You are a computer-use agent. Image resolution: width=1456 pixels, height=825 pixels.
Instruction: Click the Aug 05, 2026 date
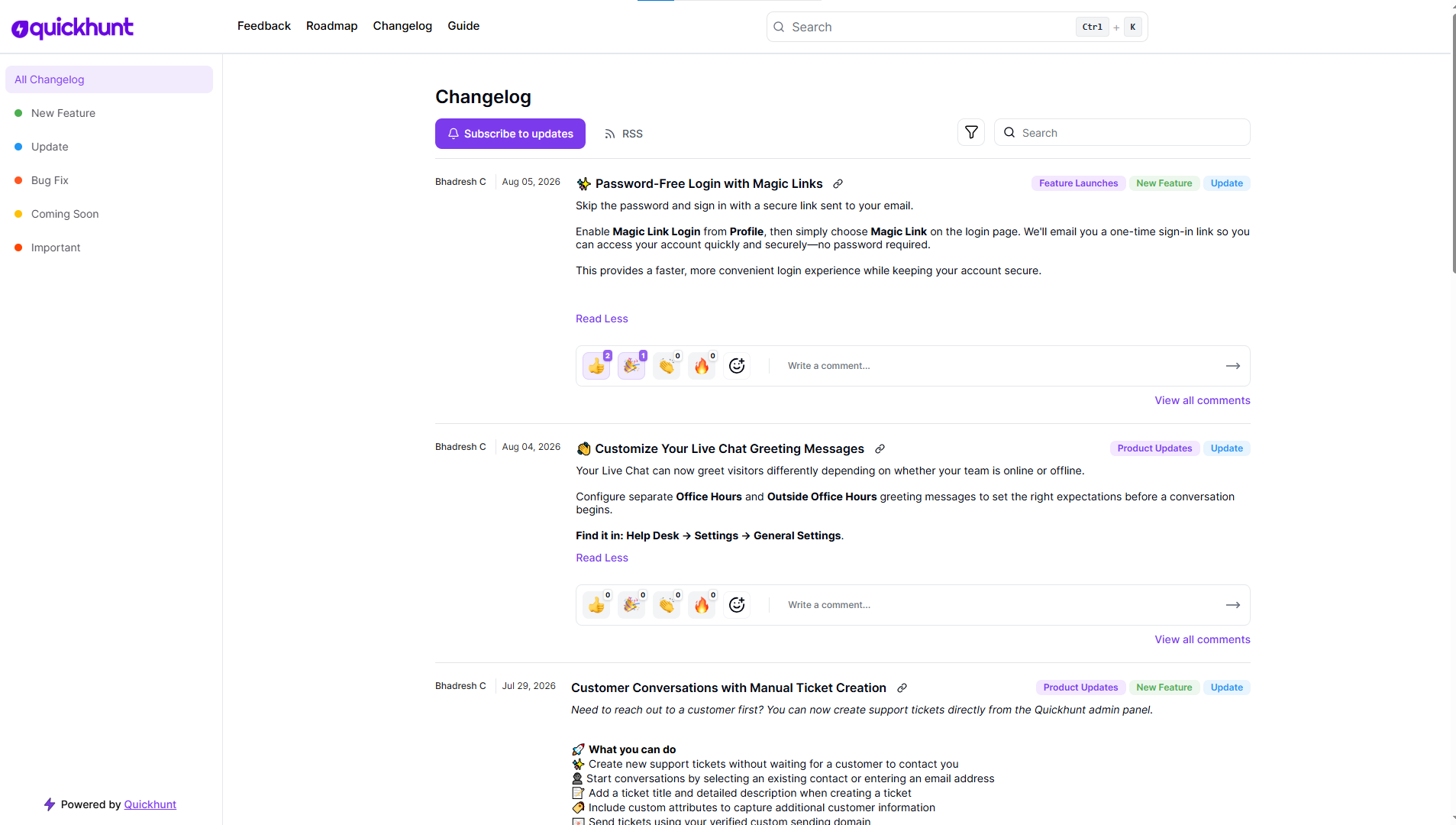click(x=531, y=182)
